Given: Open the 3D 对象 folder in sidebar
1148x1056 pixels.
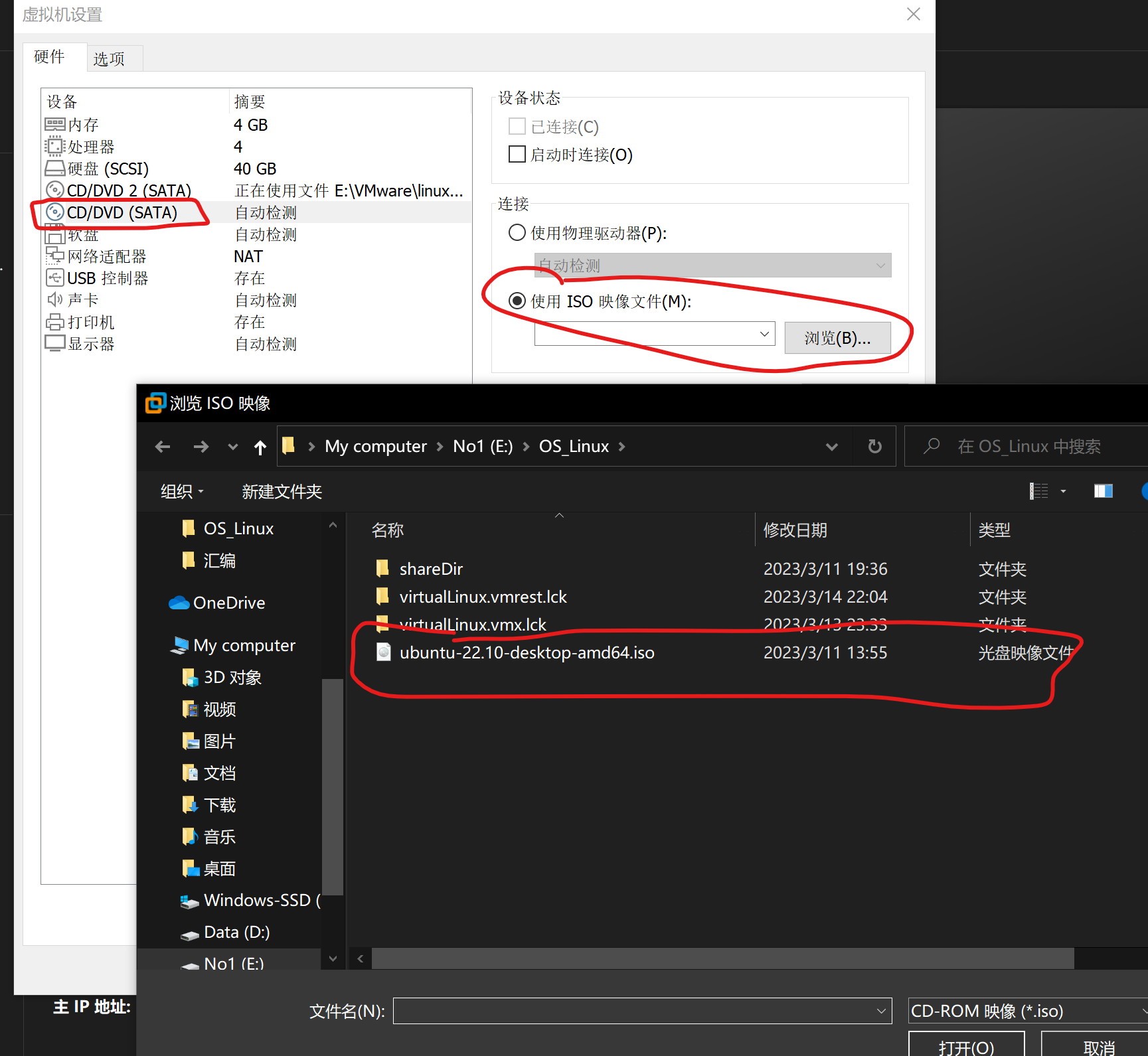Looking at the screenshot, I should 232,677.
